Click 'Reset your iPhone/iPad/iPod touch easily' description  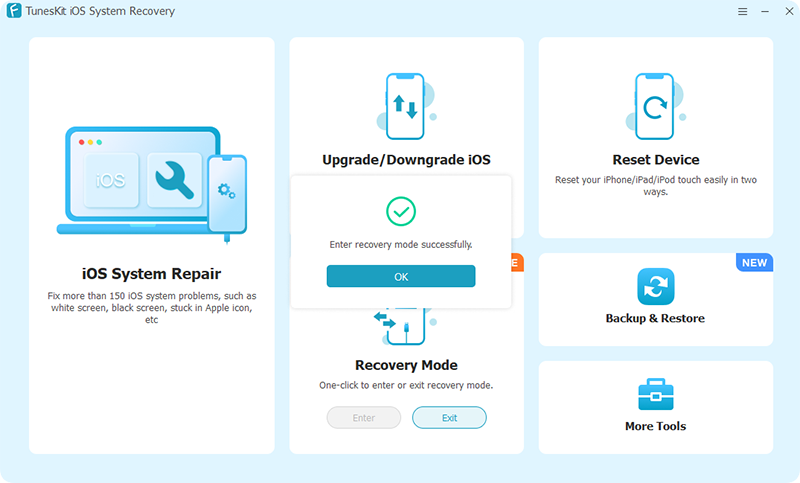click(x=656, y=186)
